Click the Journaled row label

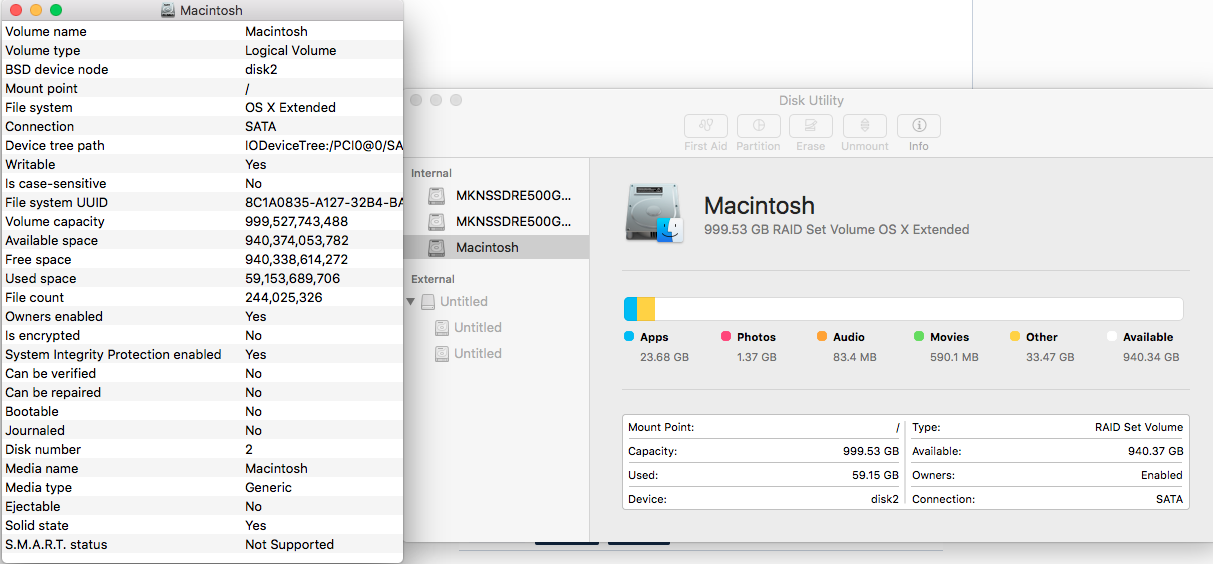click(35, 430)
